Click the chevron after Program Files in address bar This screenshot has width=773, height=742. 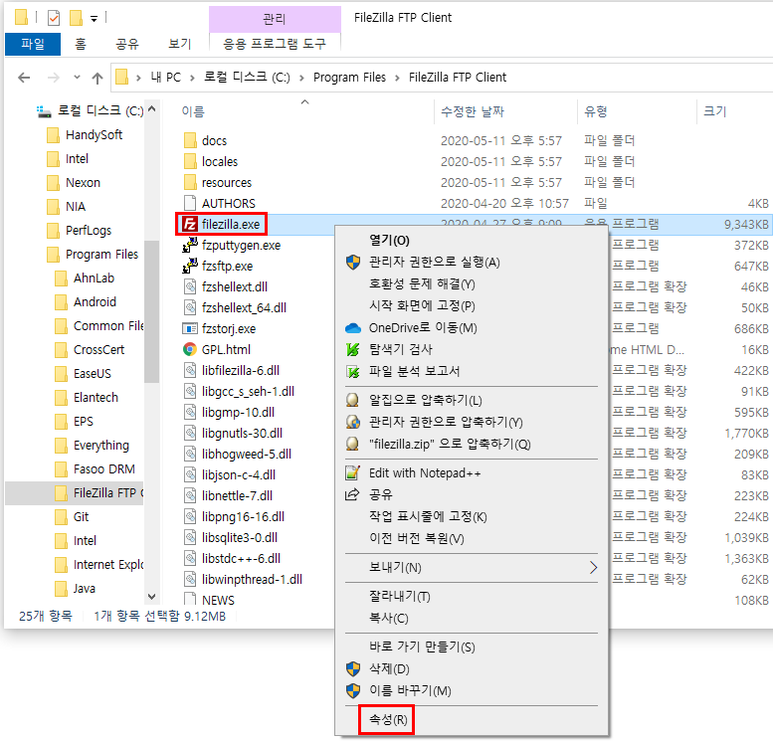(397, 78)
